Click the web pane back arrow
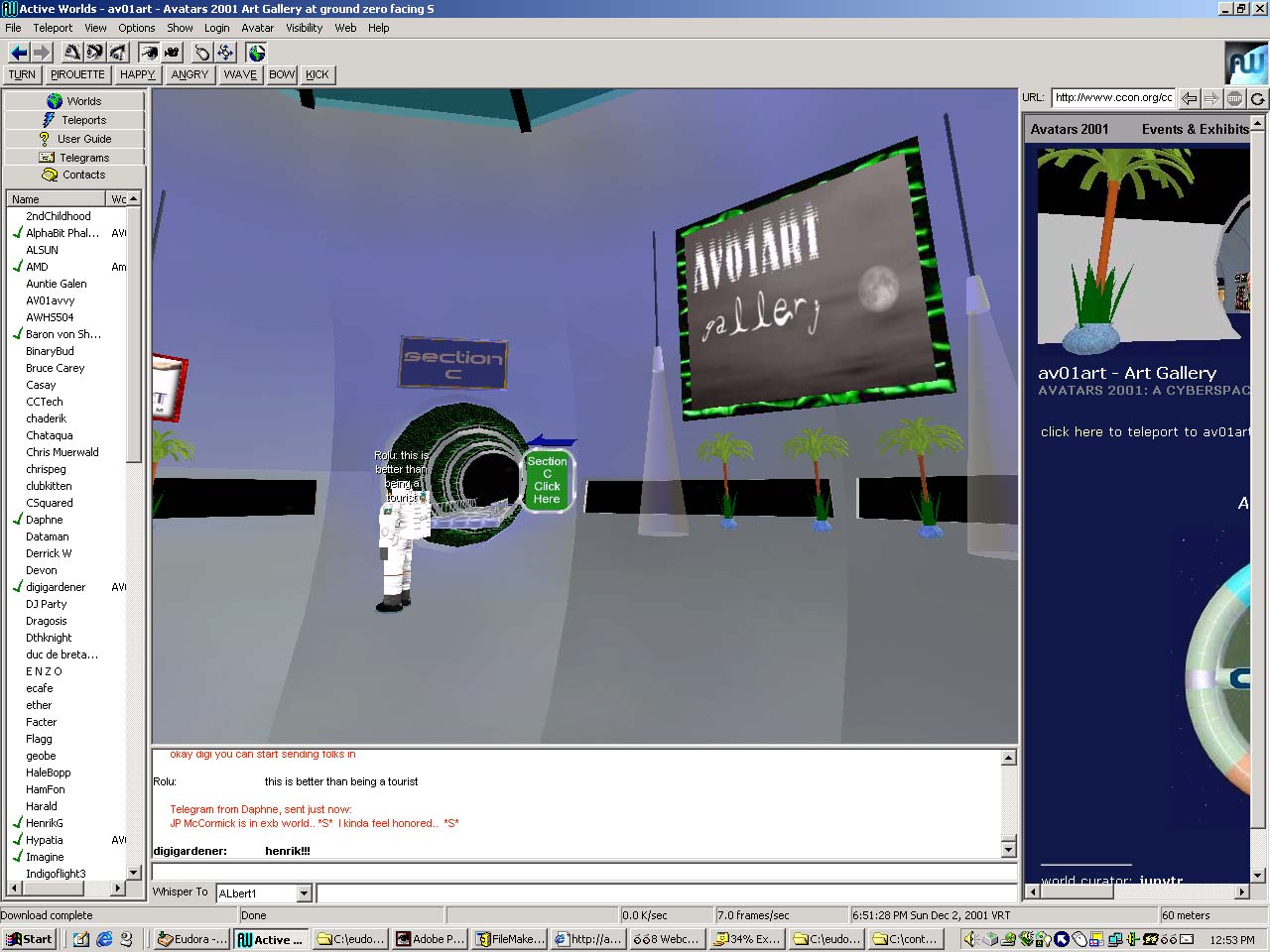 point(1190,98)
